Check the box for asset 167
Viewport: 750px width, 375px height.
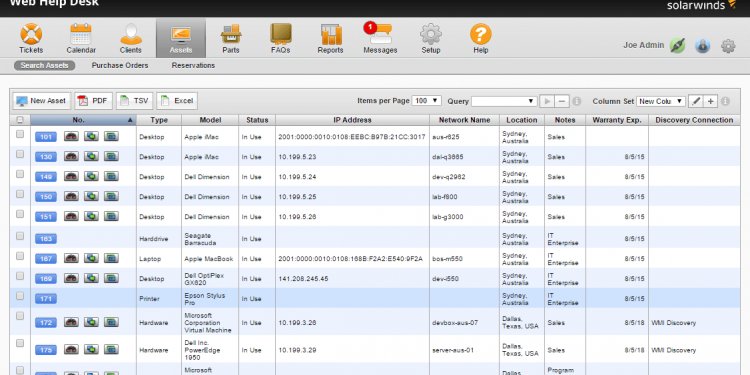(20, 256)
